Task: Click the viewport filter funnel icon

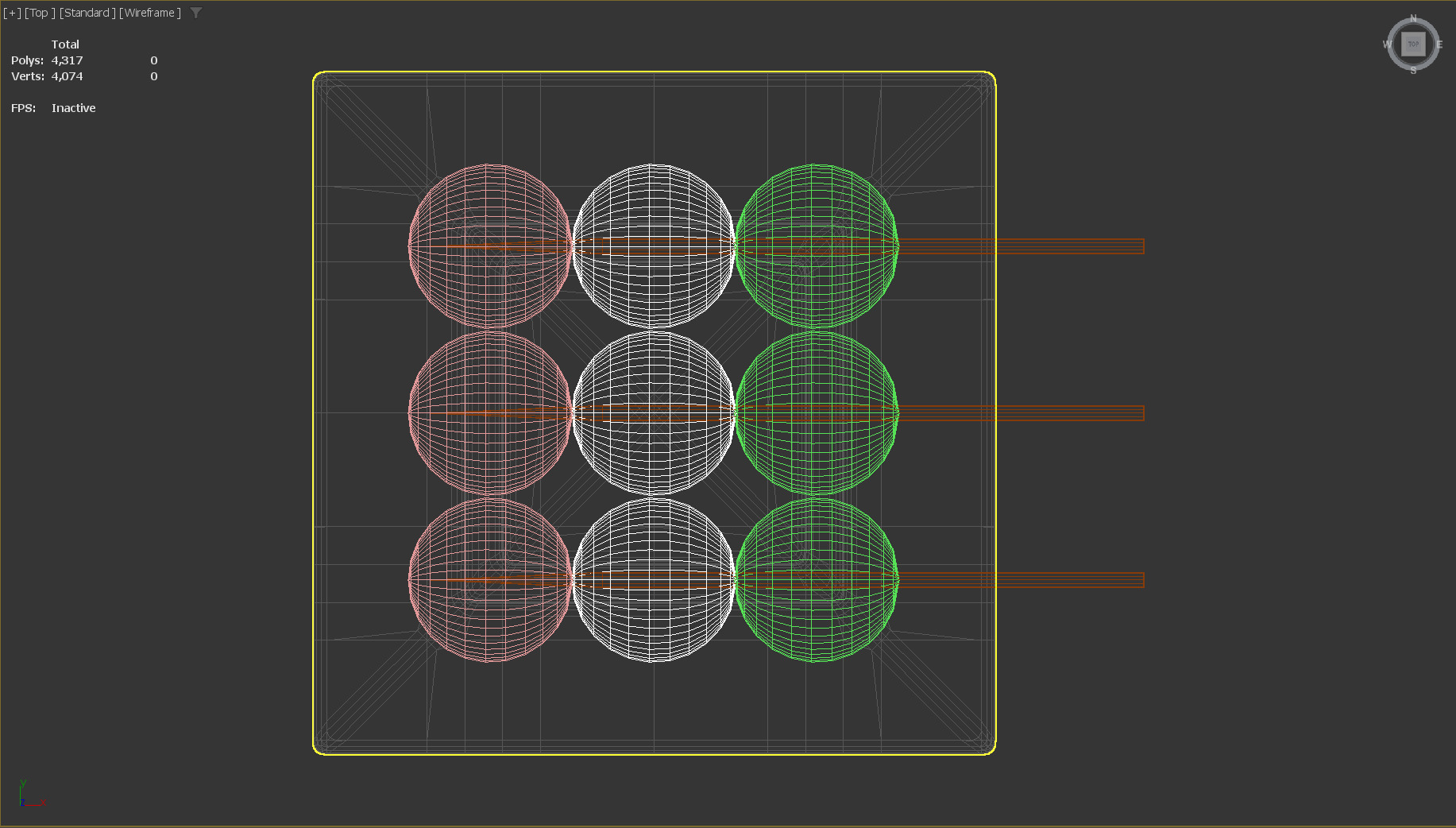Action: (196, 13)
